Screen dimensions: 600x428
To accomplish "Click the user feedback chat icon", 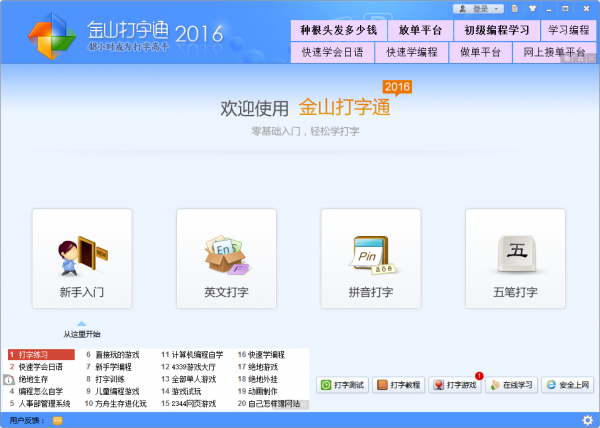I will click(x=57, y=421).
